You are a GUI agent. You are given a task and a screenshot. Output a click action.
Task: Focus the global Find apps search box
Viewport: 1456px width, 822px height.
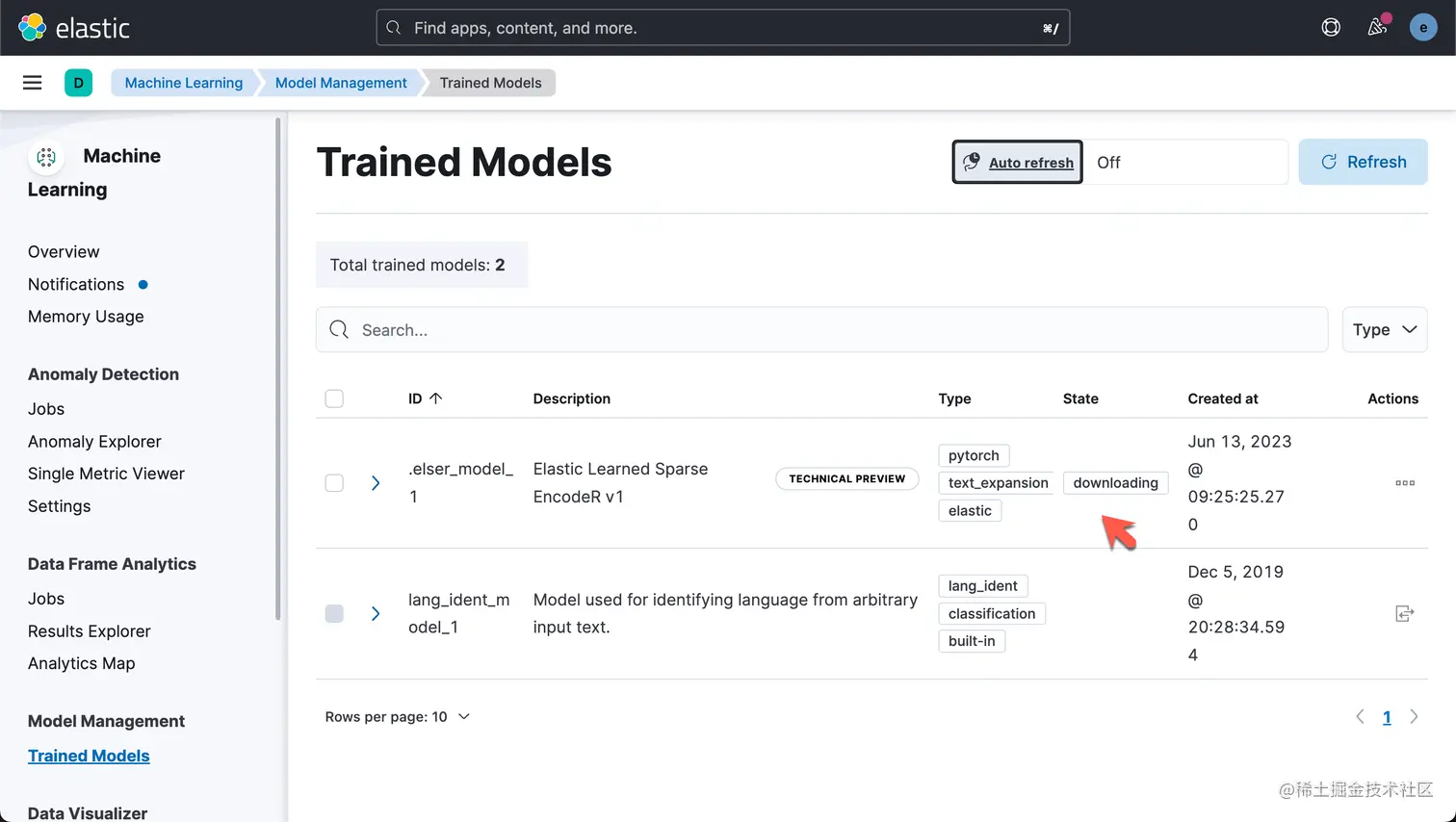pos(722,28)
